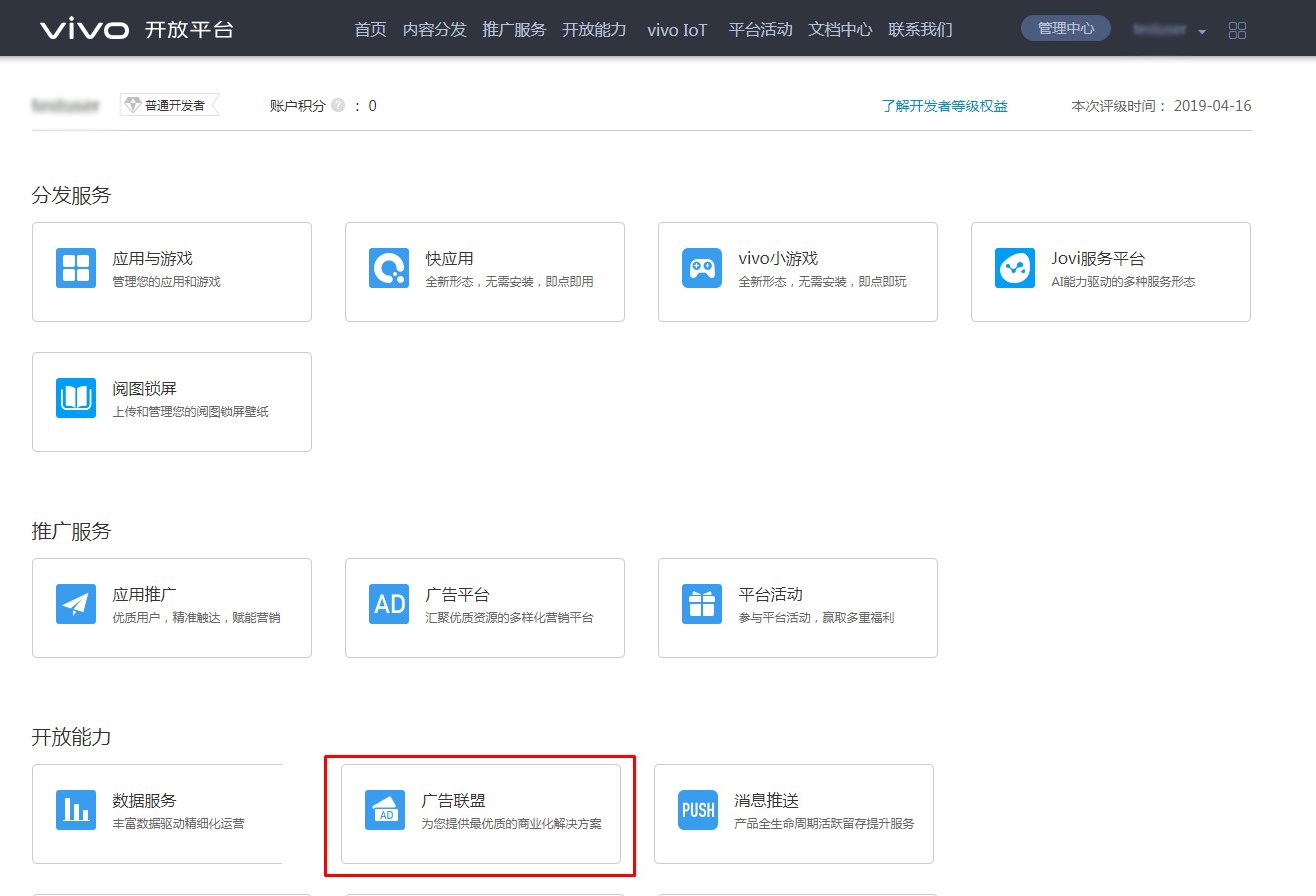This screenshot has width=1316, height=896.
Task: Click the 消息推送 PUSH icon
Action: pyautogui.click(x=697, y=810)
